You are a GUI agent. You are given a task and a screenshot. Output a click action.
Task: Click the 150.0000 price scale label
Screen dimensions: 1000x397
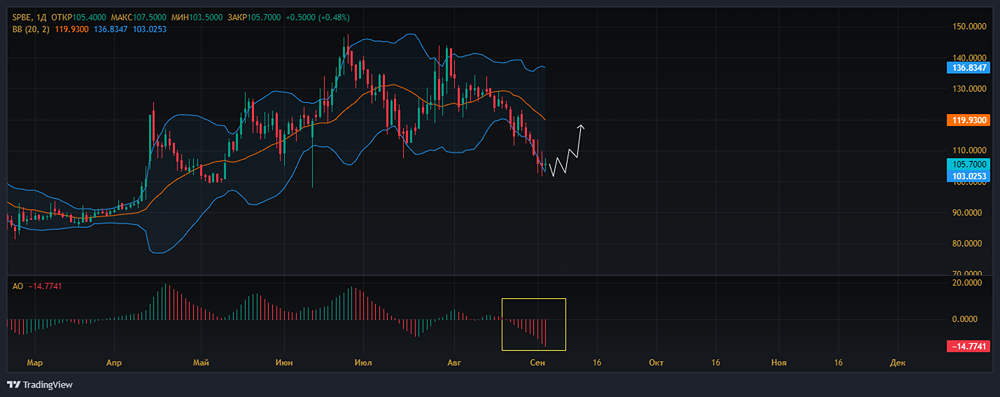(969, 26)
